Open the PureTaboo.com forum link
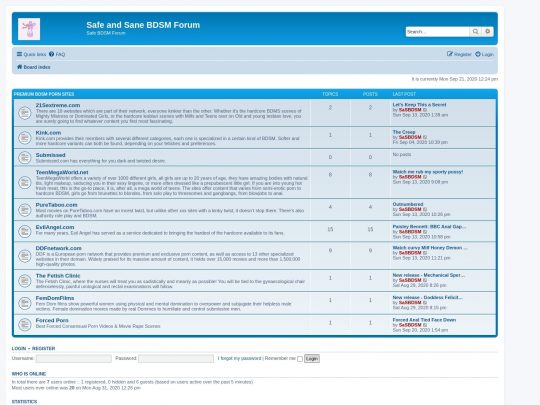The width and height of the screenshot is (540, 405). [x=56, y=205]
